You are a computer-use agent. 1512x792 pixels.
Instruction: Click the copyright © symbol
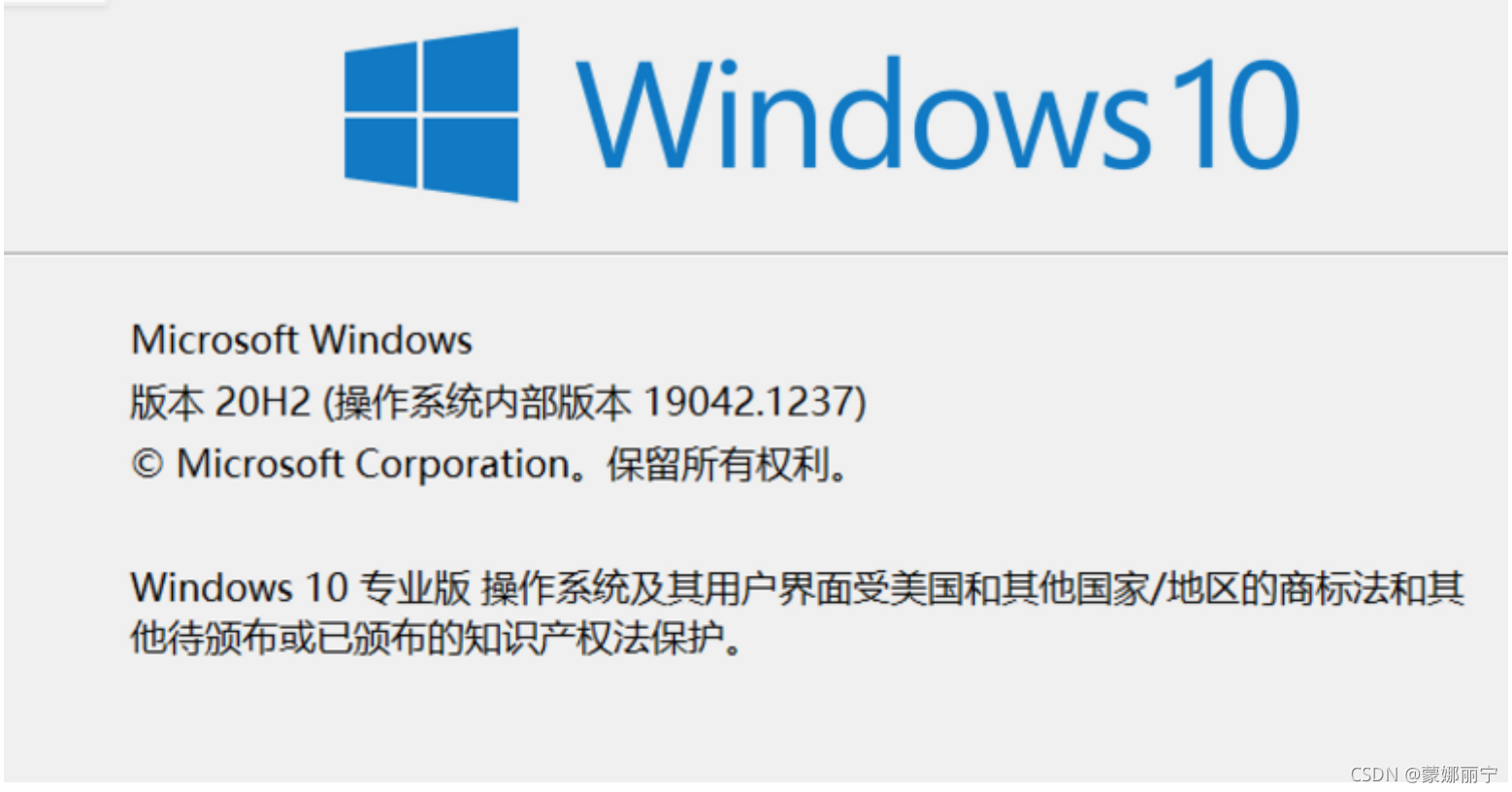147,465
